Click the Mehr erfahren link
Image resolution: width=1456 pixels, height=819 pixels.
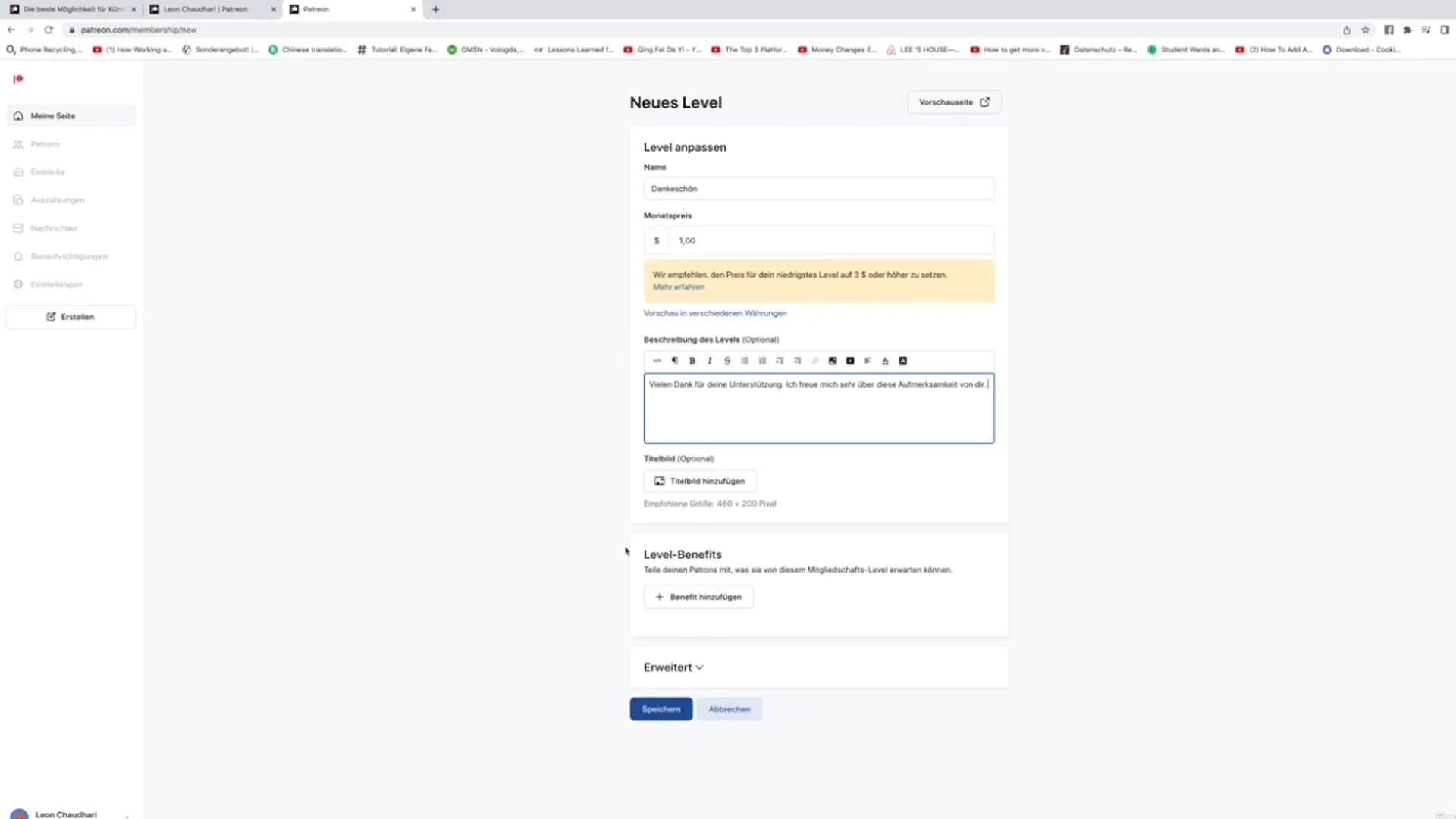coord(679,287)
